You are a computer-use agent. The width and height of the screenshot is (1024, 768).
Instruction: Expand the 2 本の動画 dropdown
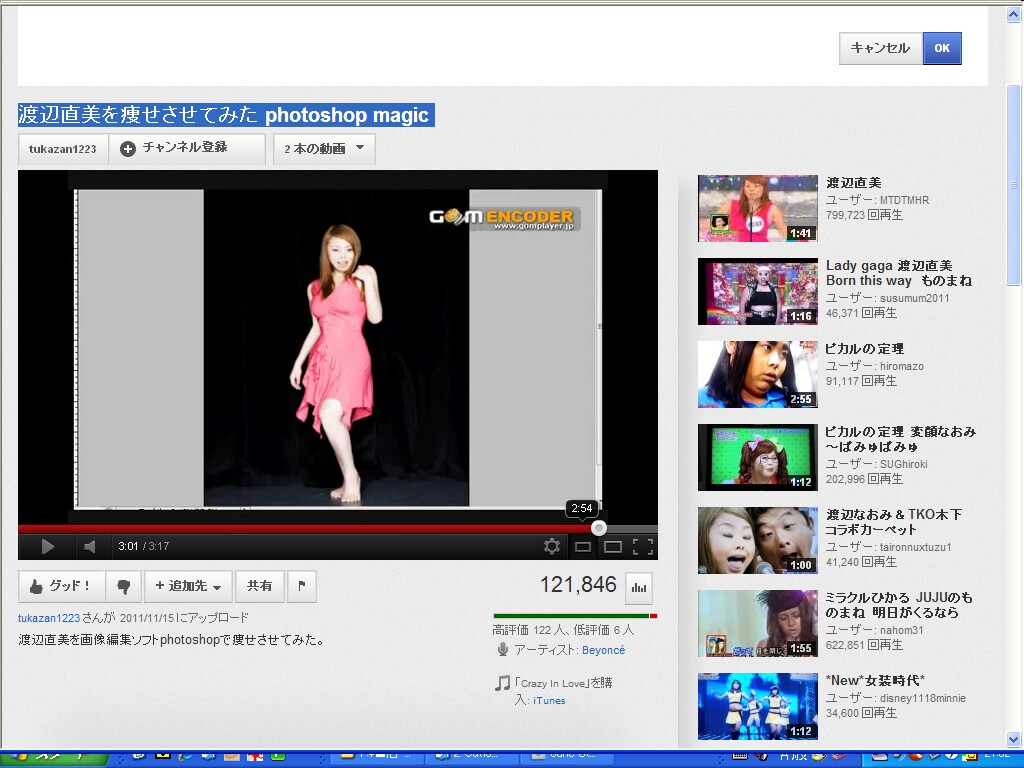[324, 148]
